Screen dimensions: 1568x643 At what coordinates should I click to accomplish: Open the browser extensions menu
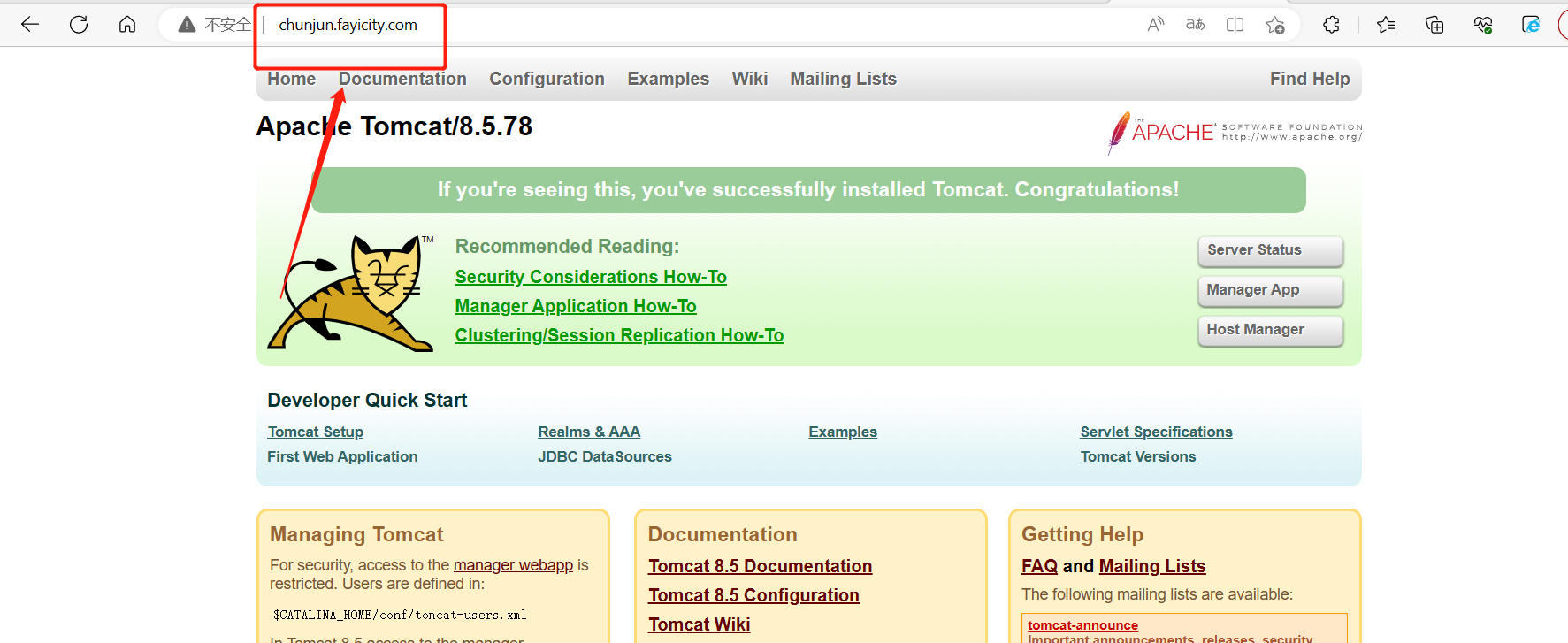1331,25
